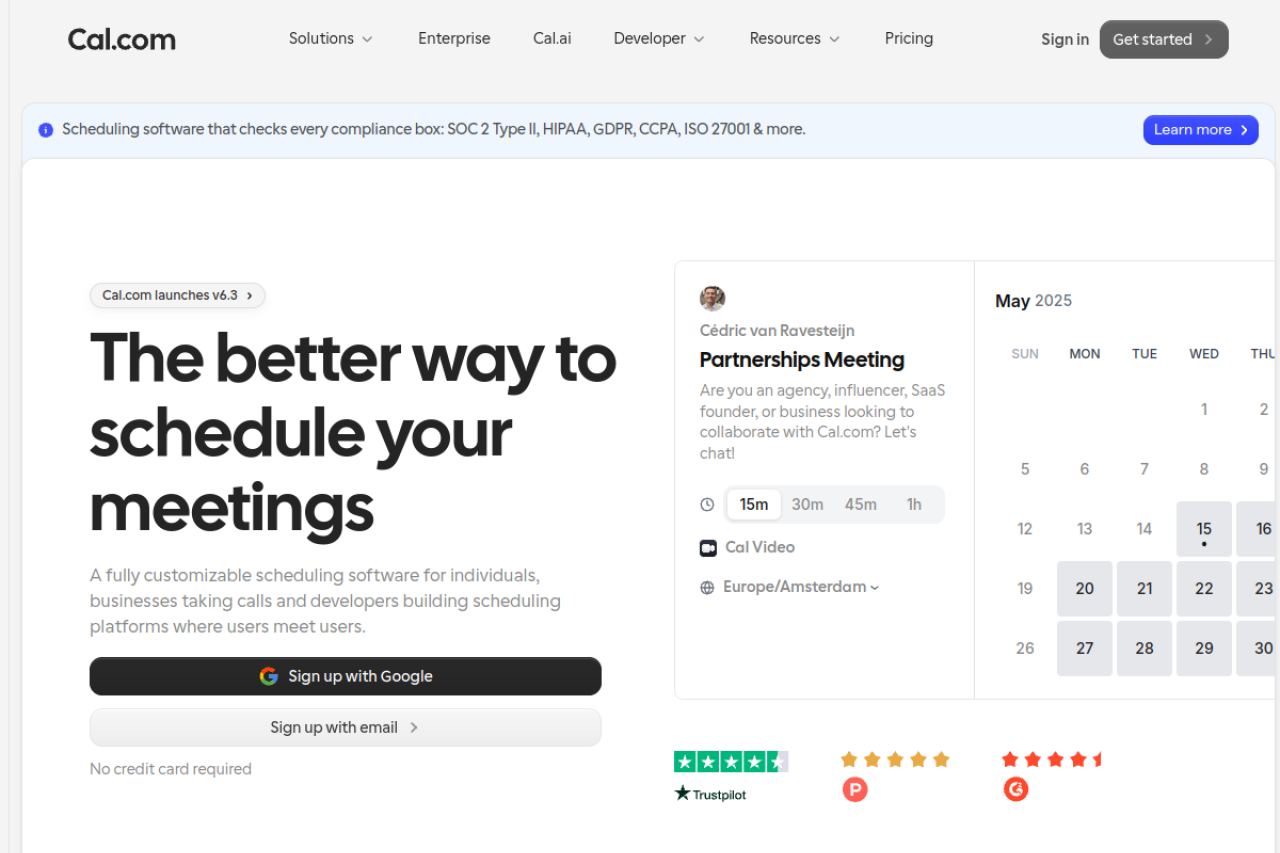This screenshot has width=1280, height=853.
Task: Open the Enterprise nav item
Action: (x=454, y=39)
